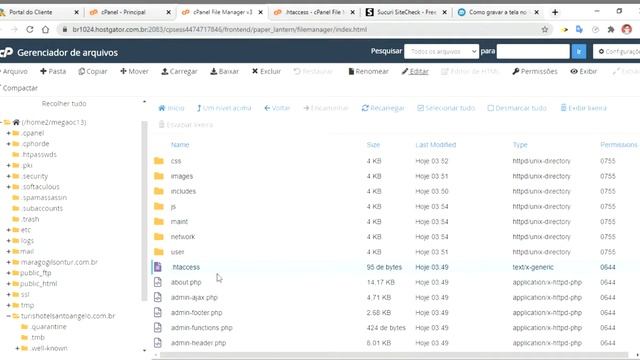Screen dimensions: 640x360
Task: Select the includes folder icon
Action: [159, 191]
